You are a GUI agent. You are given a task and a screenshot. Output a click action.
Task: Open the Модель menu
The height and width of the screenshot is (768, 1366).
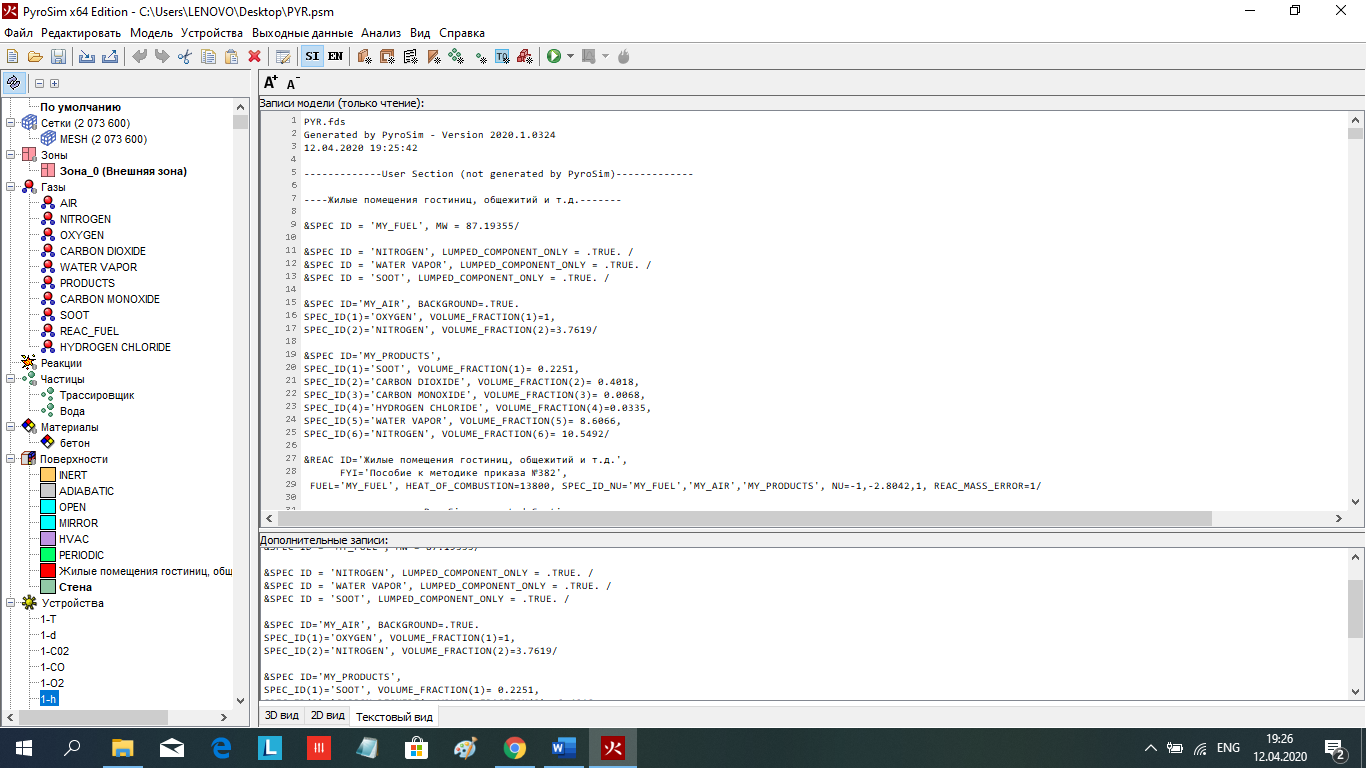pyautogui.click(x=152, y=33)
